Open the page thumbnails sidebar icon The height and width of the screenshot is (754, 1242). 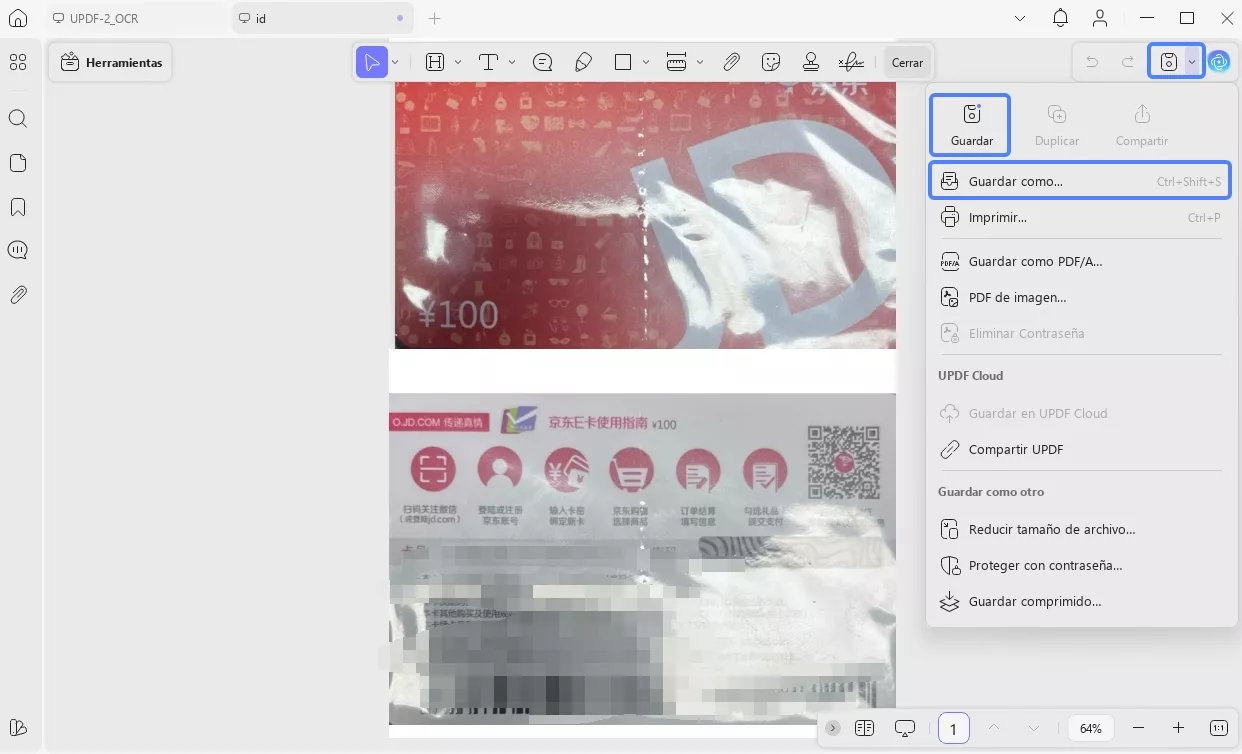(18, 163)
